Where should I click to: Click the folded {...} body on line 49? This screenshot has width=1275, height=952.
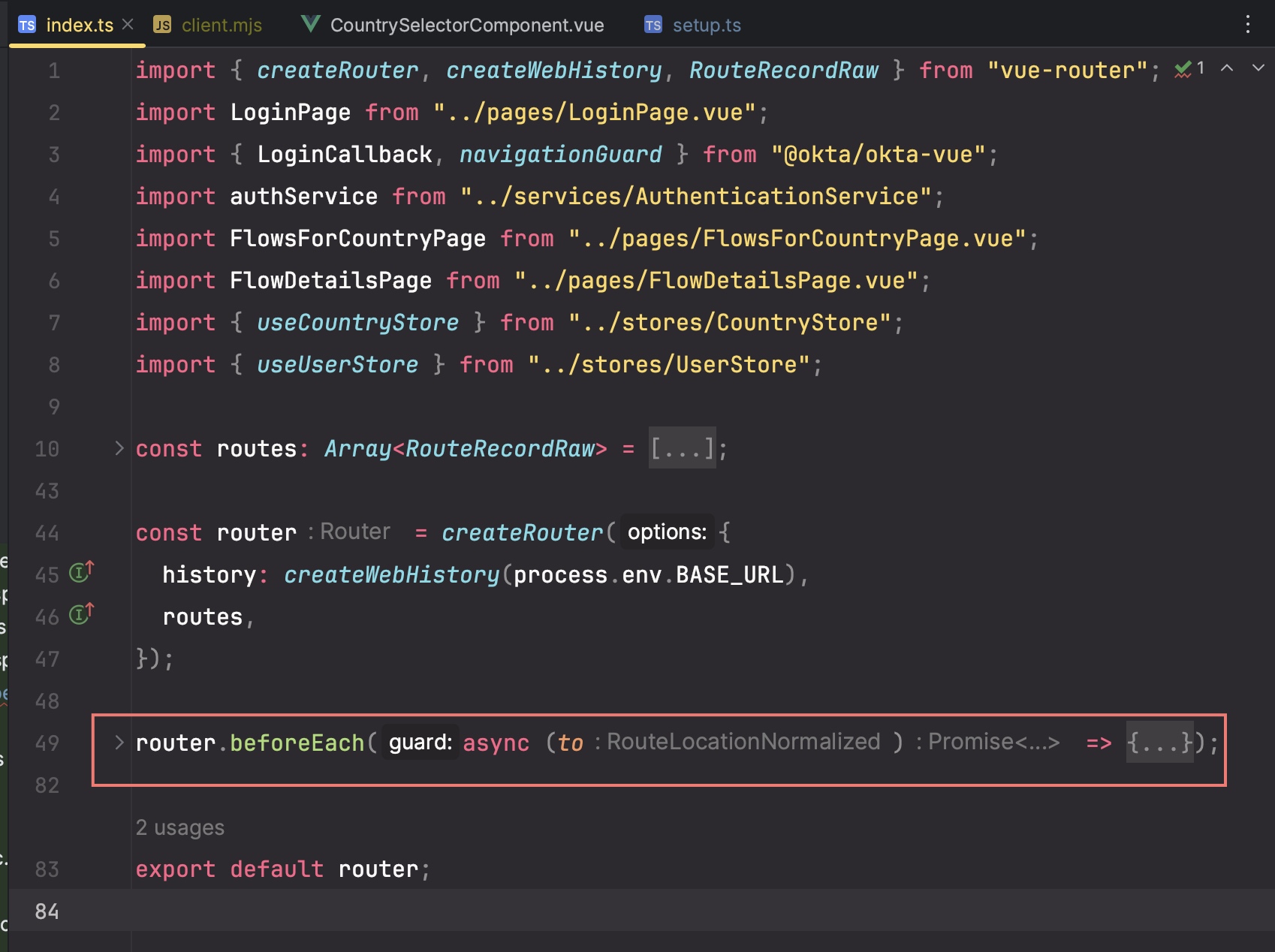tap(1159, 743)
